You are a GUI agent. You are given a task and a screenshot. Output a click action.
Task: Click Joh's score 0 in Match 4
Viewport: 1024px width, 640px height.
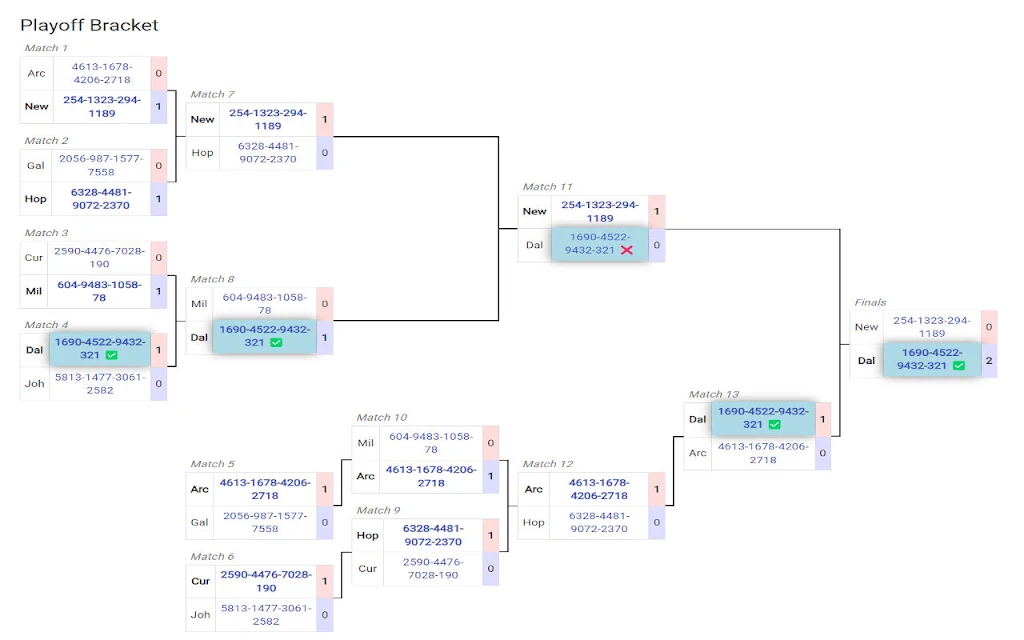159,383
